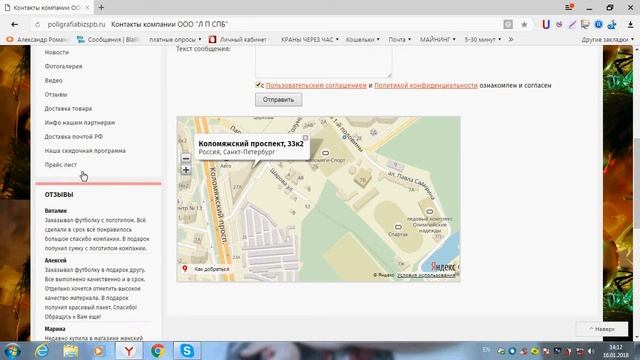
Task: Open Политикой конфиденциальности link
Action: [426, 85]
